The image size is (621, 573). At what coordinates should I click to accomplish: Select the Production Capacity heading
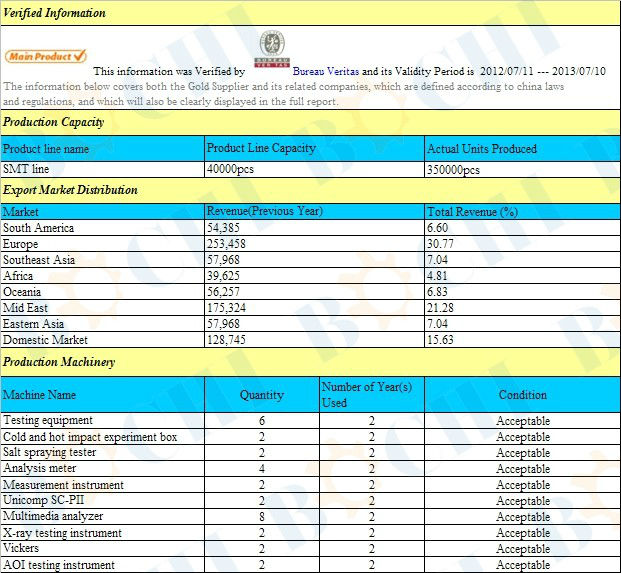[53, 122]
